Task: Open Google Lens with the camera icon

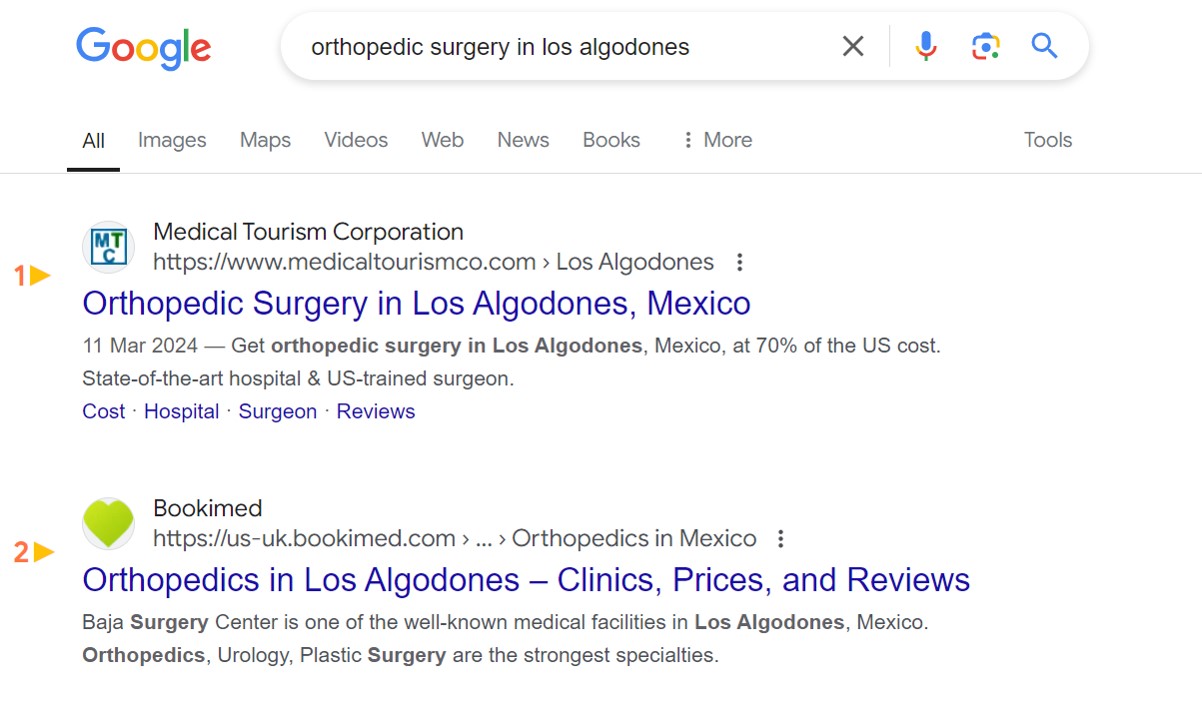Action: pyautogui.click(x=984, y=45)
